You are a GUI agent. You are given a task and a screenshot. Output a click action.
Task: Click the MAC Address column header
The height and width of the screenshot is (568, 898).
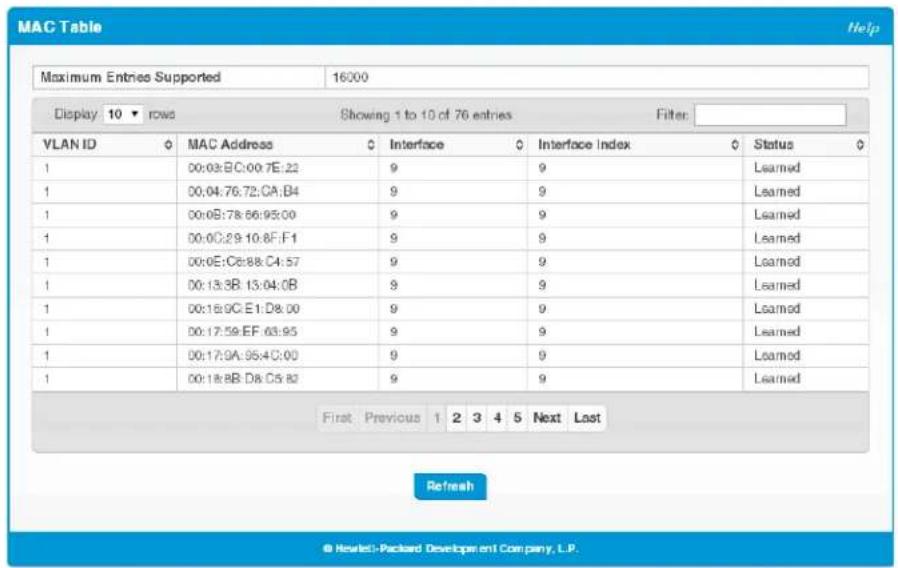[230, 144]
